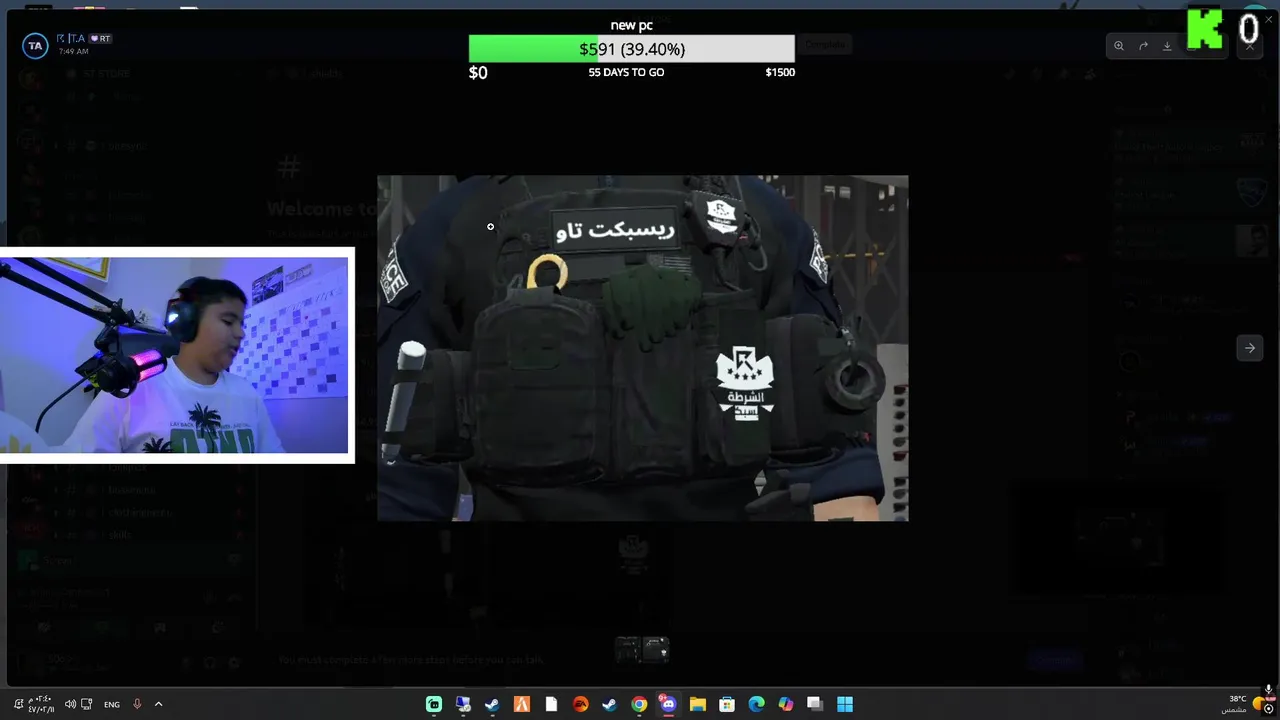
Task: Zoom in on the image with the magnifier icon
Action: (x=1119, y=46)
